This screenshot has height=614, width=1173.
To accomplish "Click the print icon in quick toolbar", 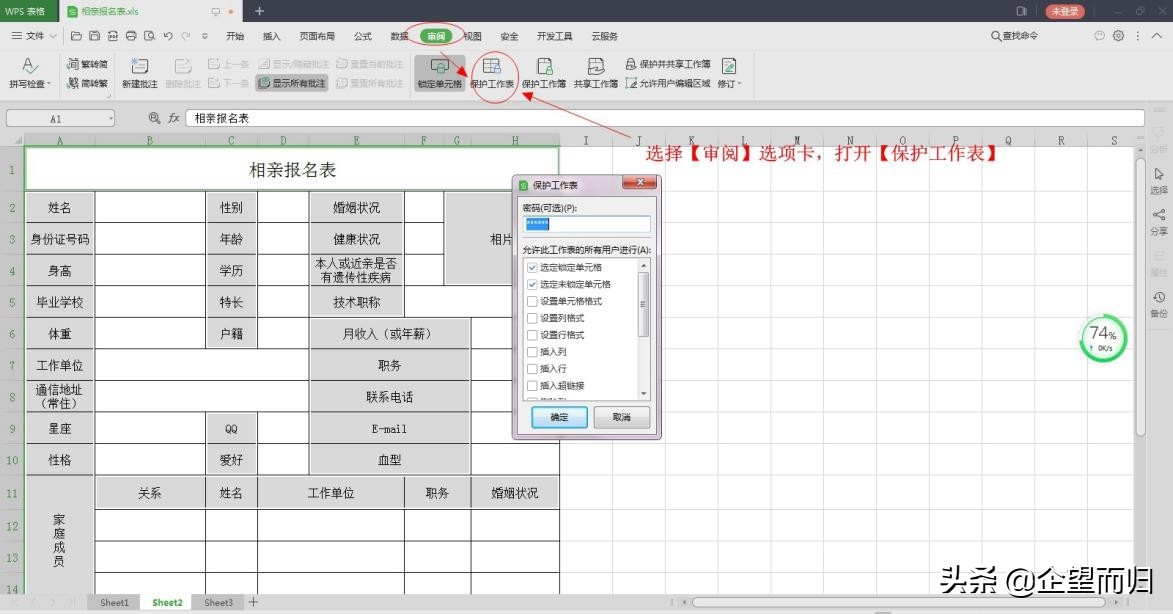I will (x=132, y=36).
